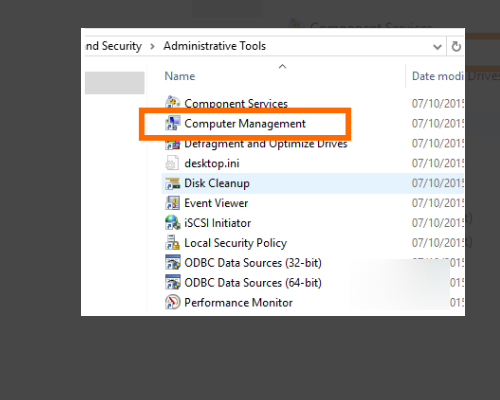
Task: Refresh the Administrative Tools folder
Action: (x=456, y=47)
